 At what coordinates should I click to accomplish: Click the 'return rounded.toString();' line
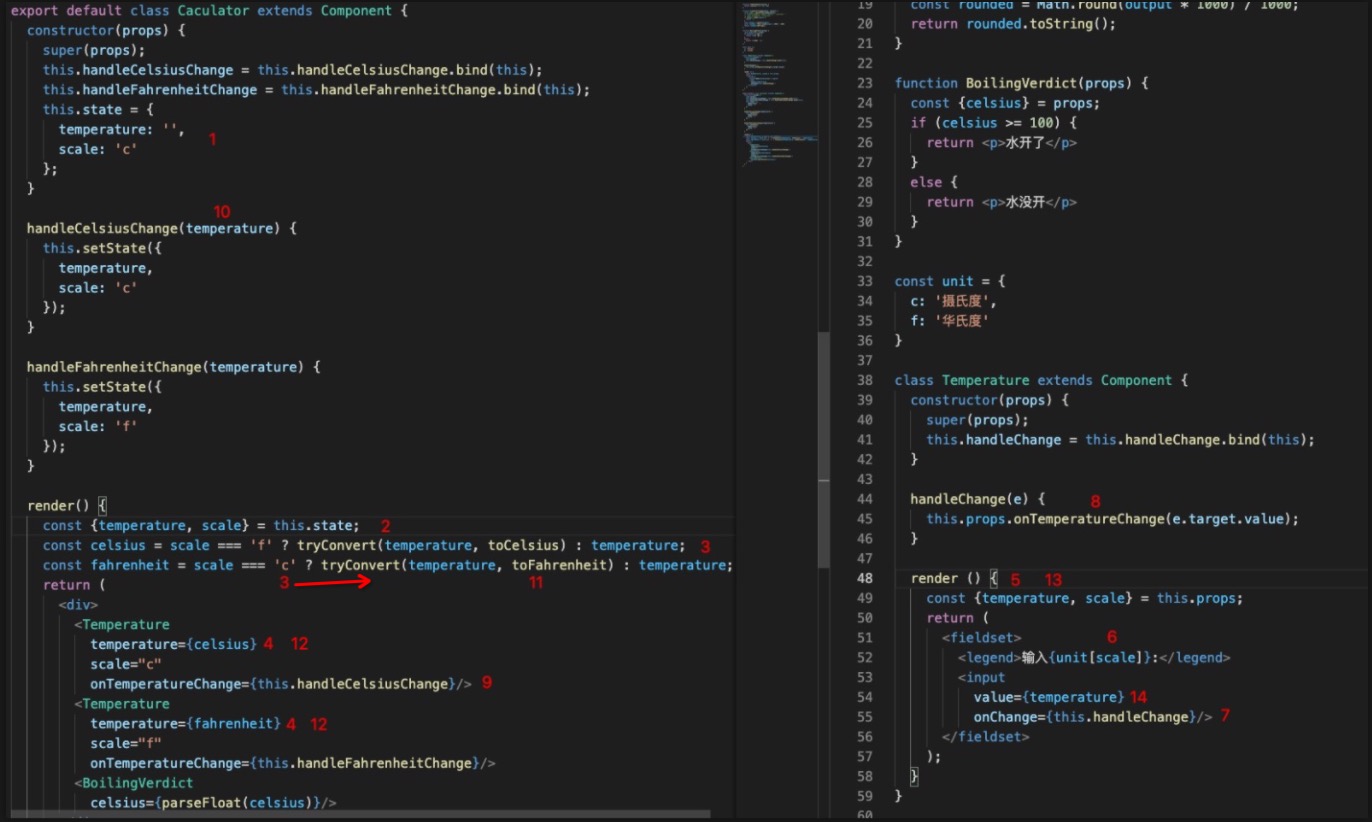point(1012,24)
